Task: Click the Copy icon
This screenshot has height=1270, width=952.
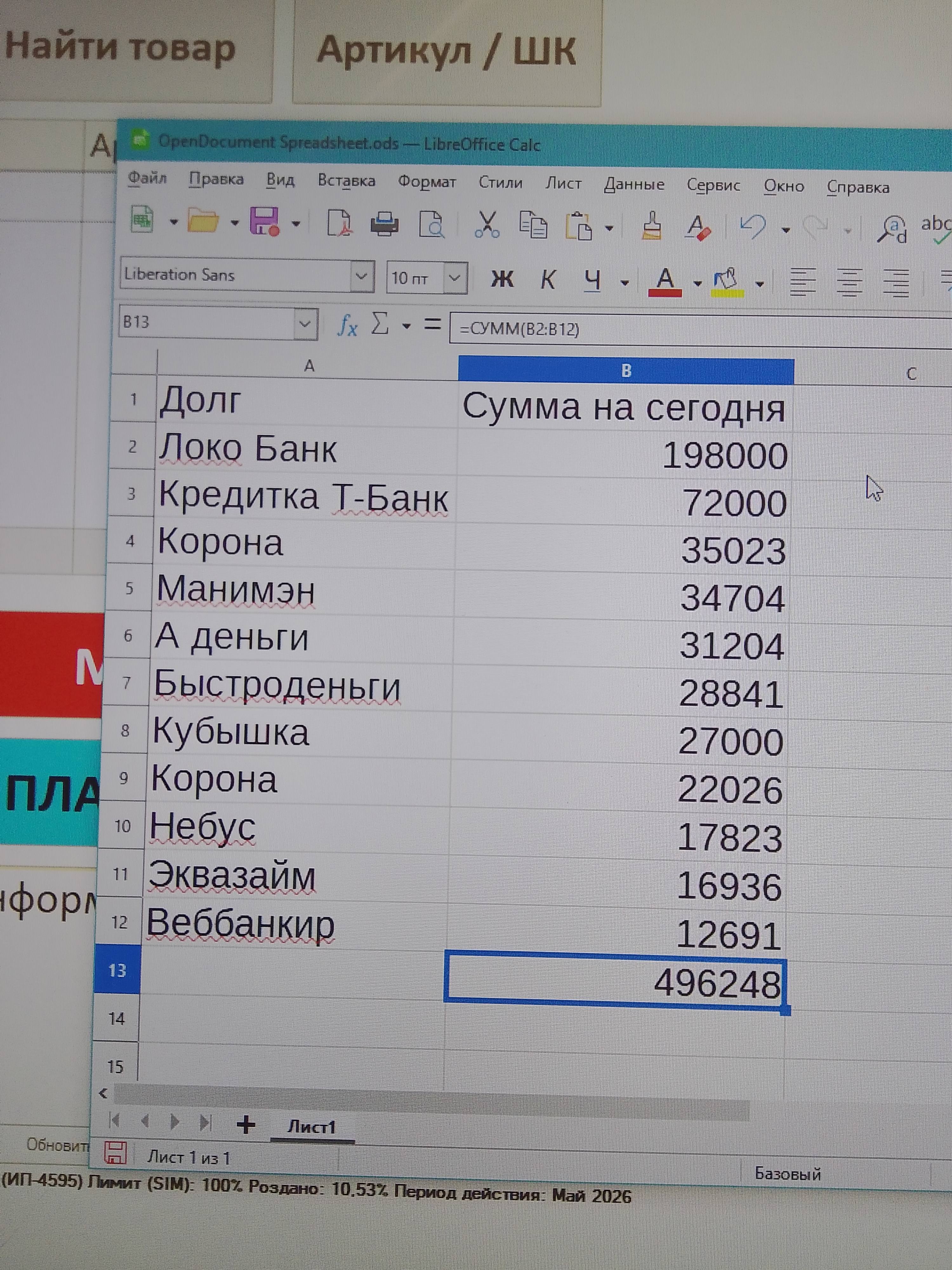Action: point(533,225)
